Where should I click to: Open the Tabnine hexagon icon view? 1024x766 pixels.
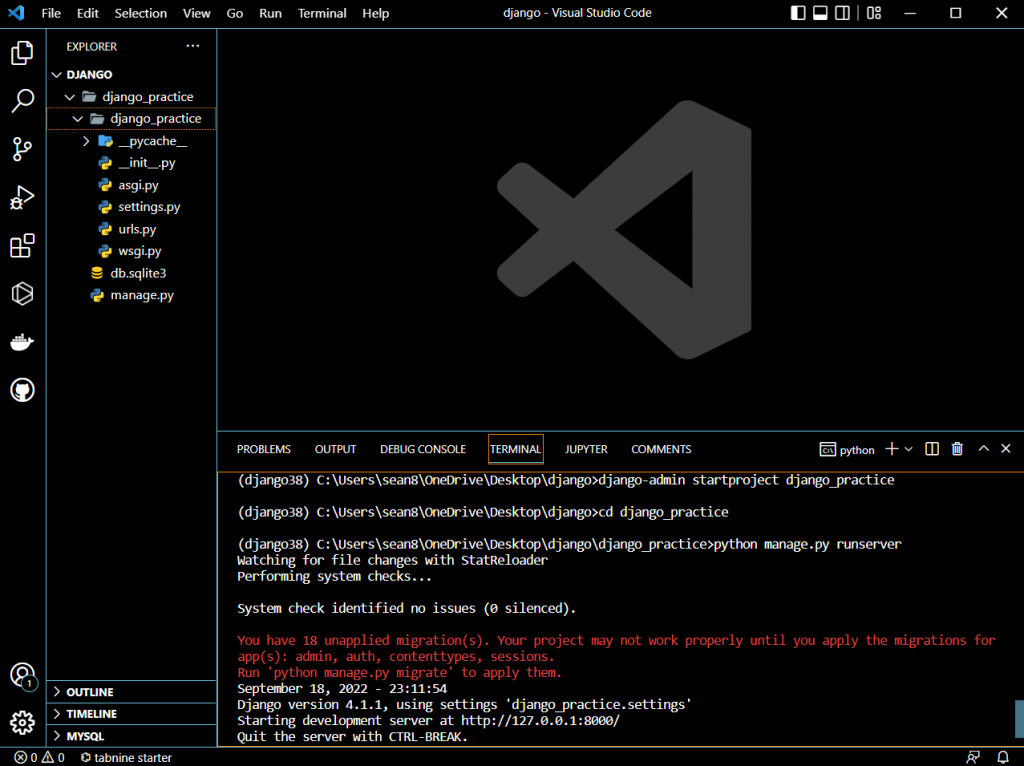pyautogui.click(x=22, y=294)
